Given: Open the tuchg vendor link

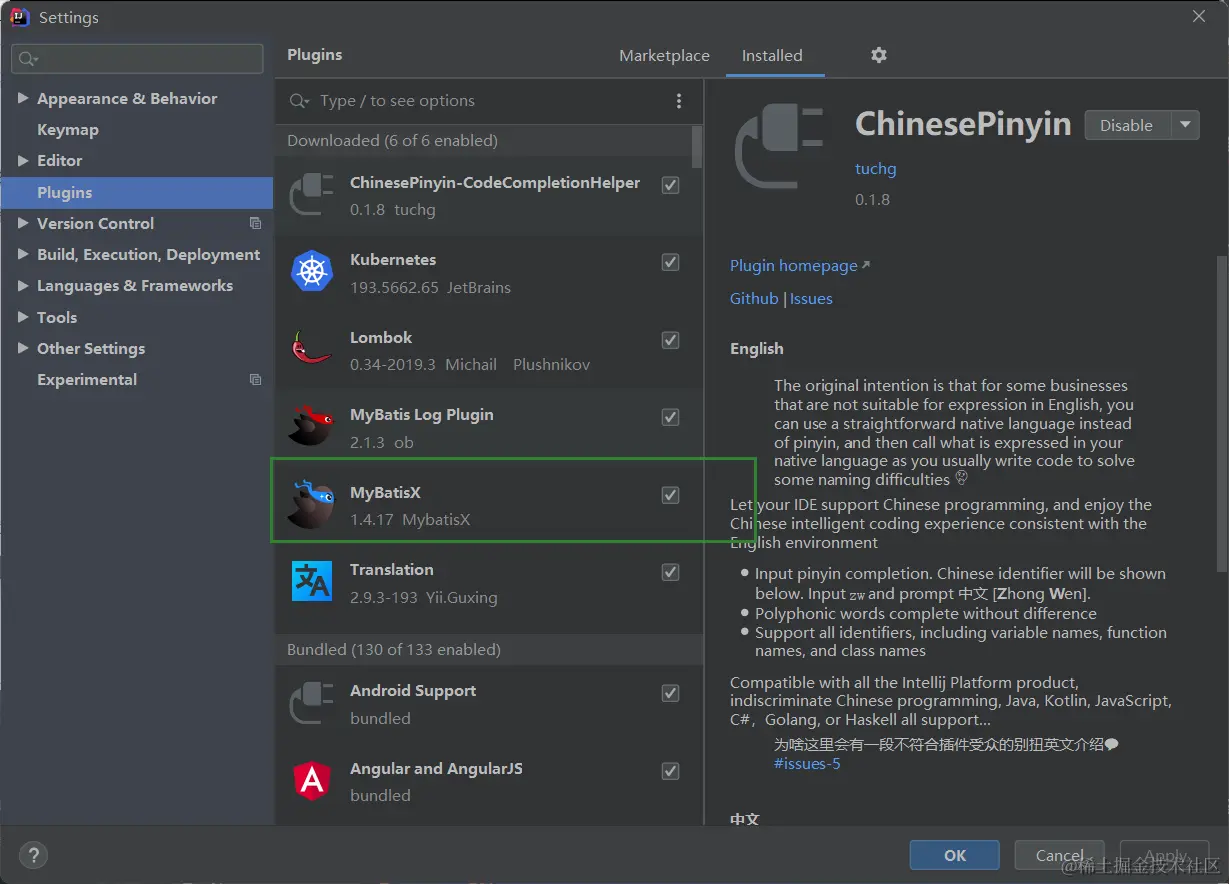Looking at the screenshot, I should click(x=876, y=168).
